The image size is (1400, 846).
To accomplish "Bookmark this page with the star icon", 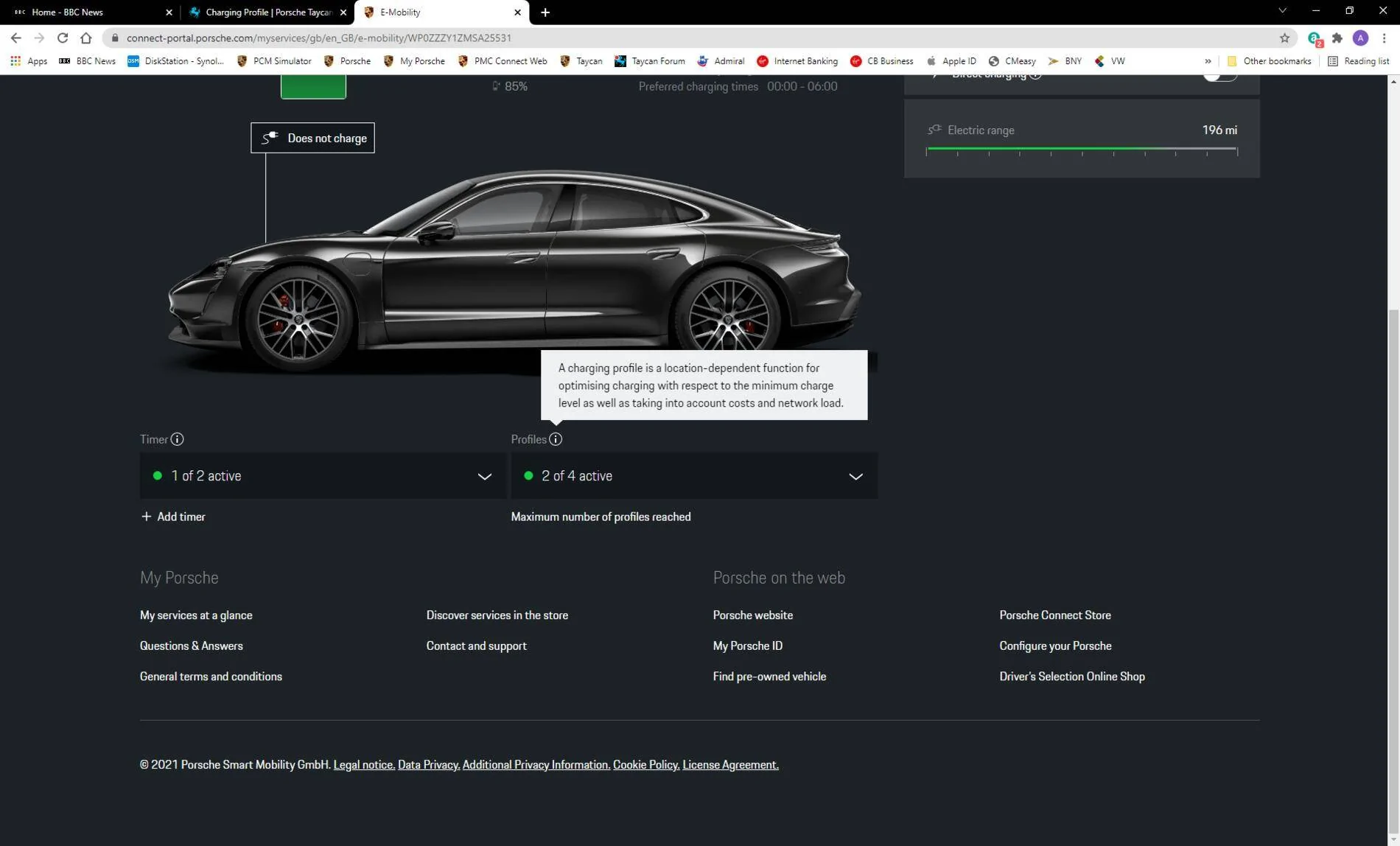I will point(1284,38).
